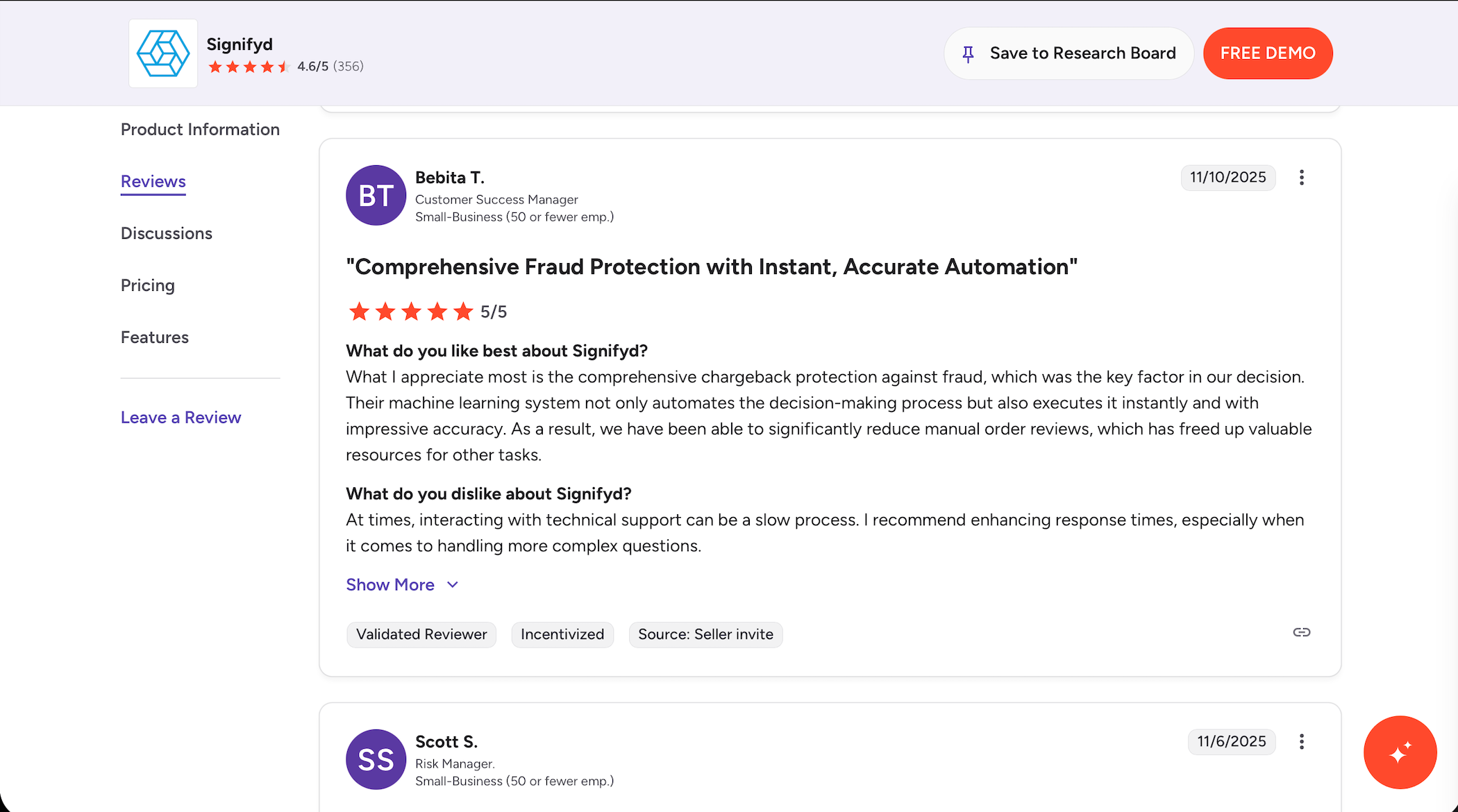Click the Save to Research Board button
Viewport: 1458px width, 812px height.
[1069, 53]
